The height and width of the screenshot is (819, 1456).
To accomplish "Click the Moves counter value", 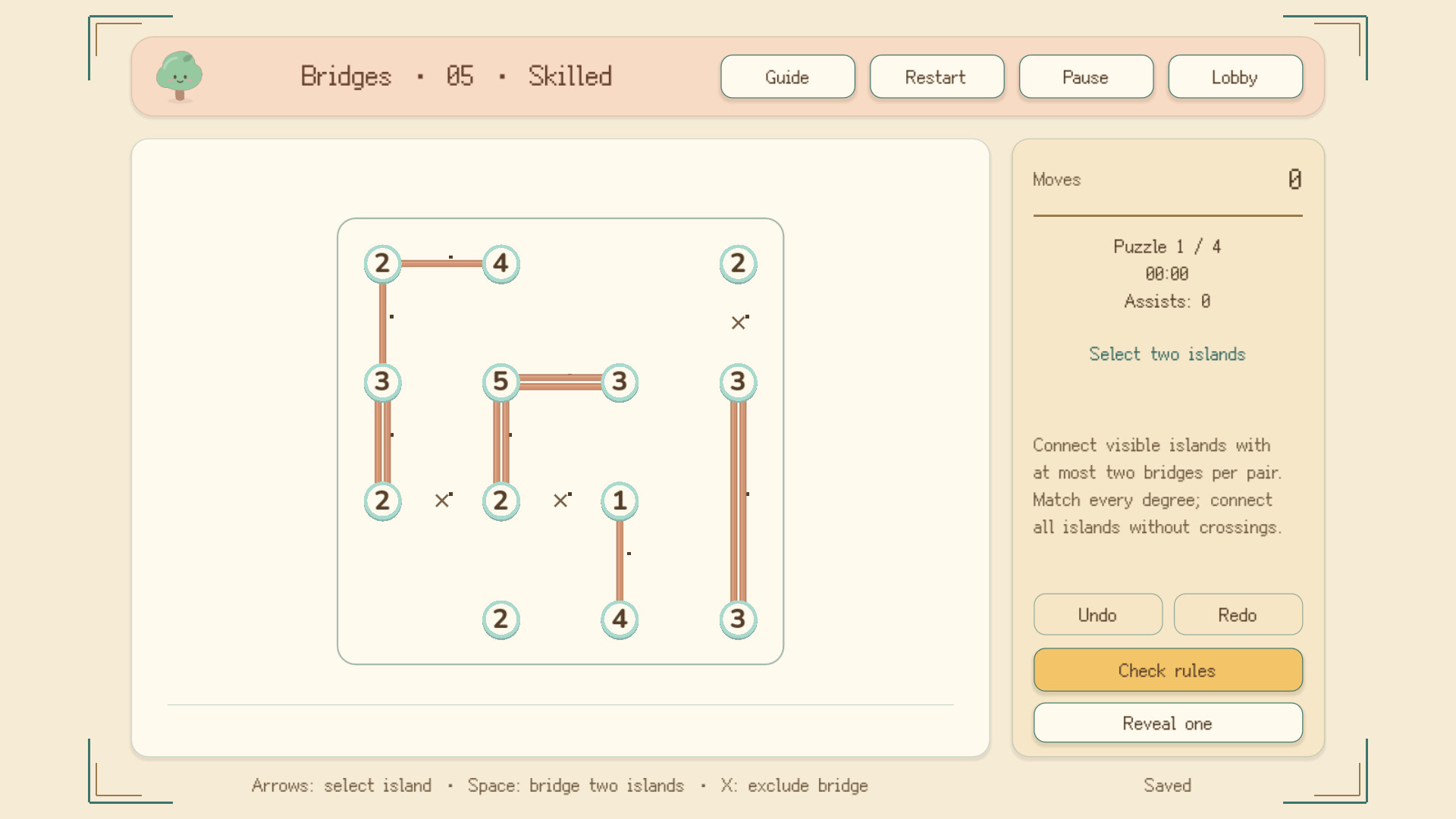I will [x=1294, y=179].
